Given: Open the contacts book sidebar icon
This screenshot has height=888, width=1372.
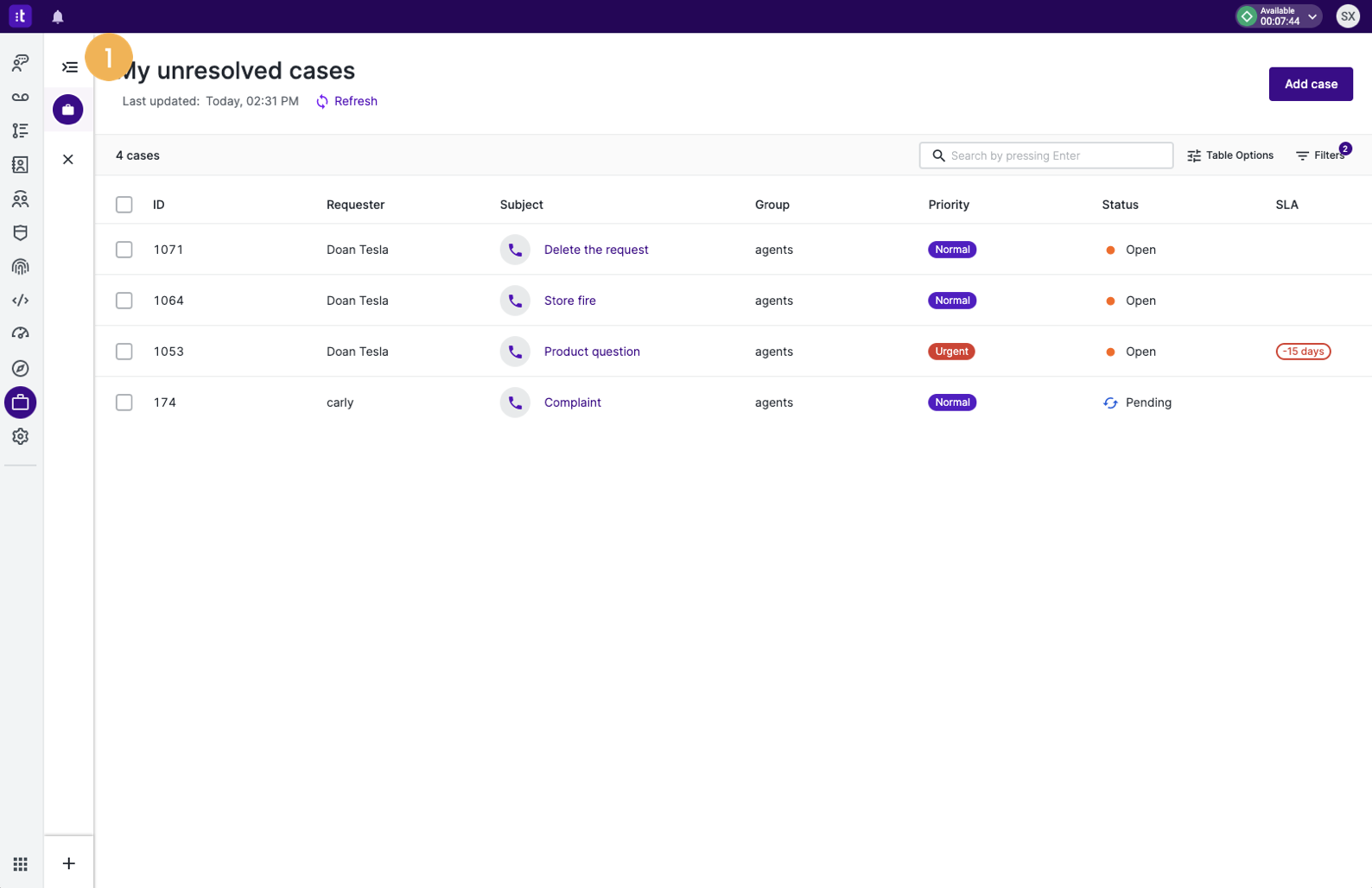Looking at the screenshot, I should [x=20, y=164].
